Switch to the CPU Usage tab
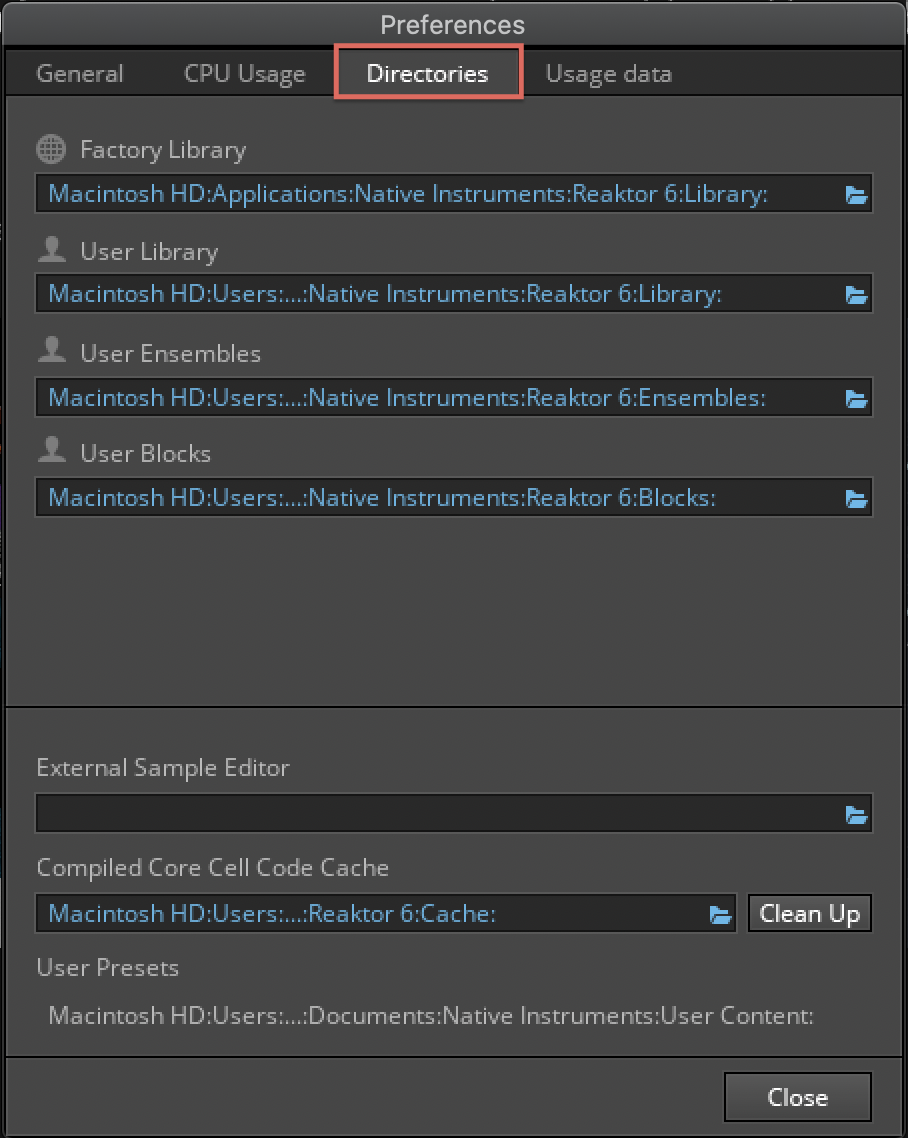The height and width of the screenshot is (1138, 908). (243, 73)
